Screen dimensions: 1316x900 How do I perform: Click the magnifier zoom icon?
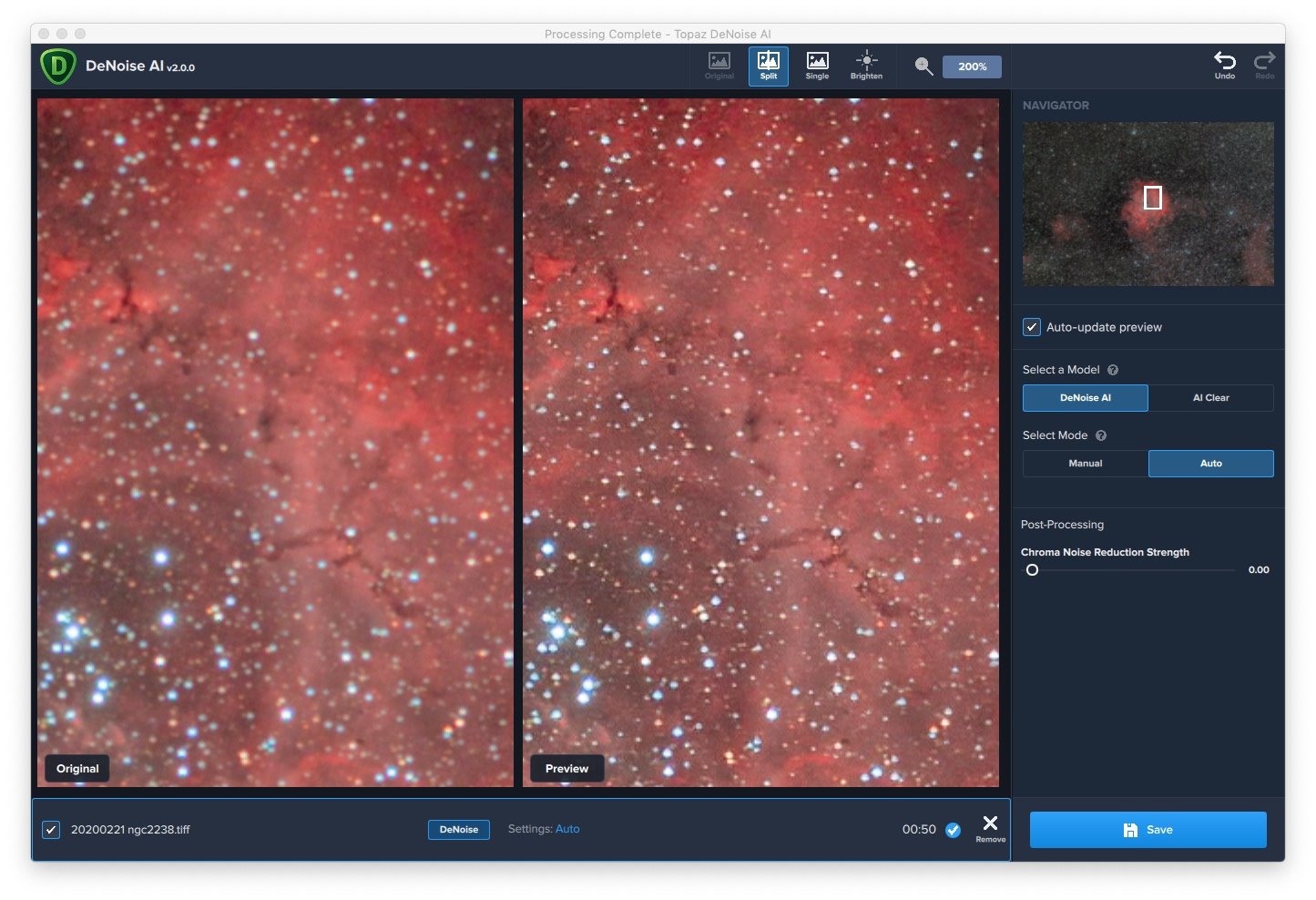(923, 66)
